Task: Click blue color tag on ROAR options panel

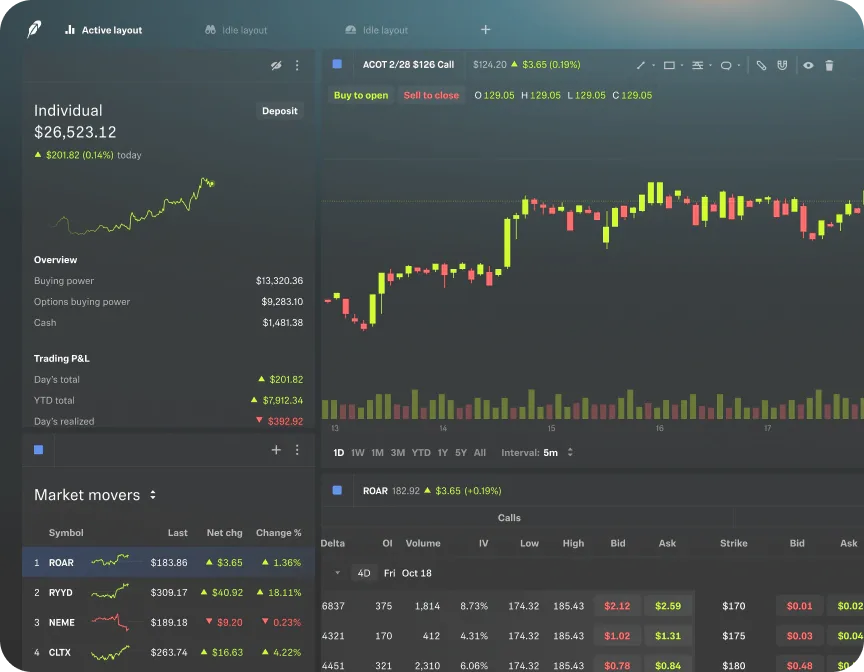Action: (337, 490)
